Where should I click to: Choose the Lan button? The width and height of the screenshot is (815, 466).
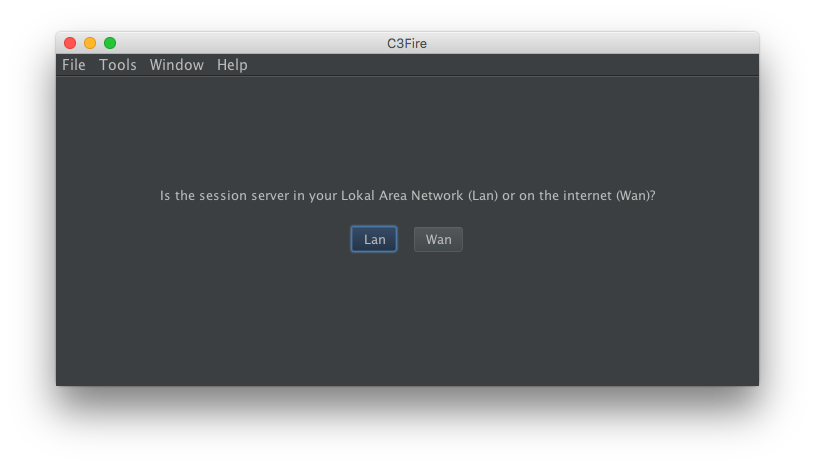(374, 239)
